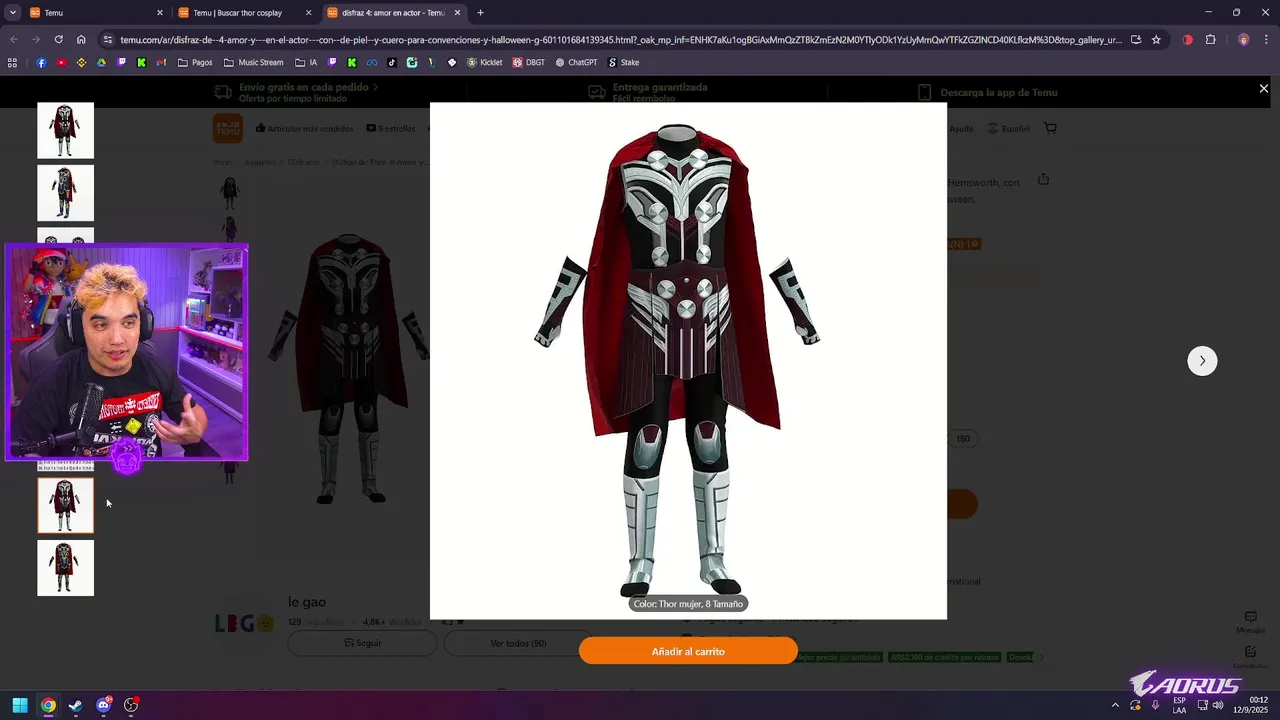The height and width of the screenshot is (720, 1280).
Task: Close the image gallery overlay
Action: (x=1263, y=89)
